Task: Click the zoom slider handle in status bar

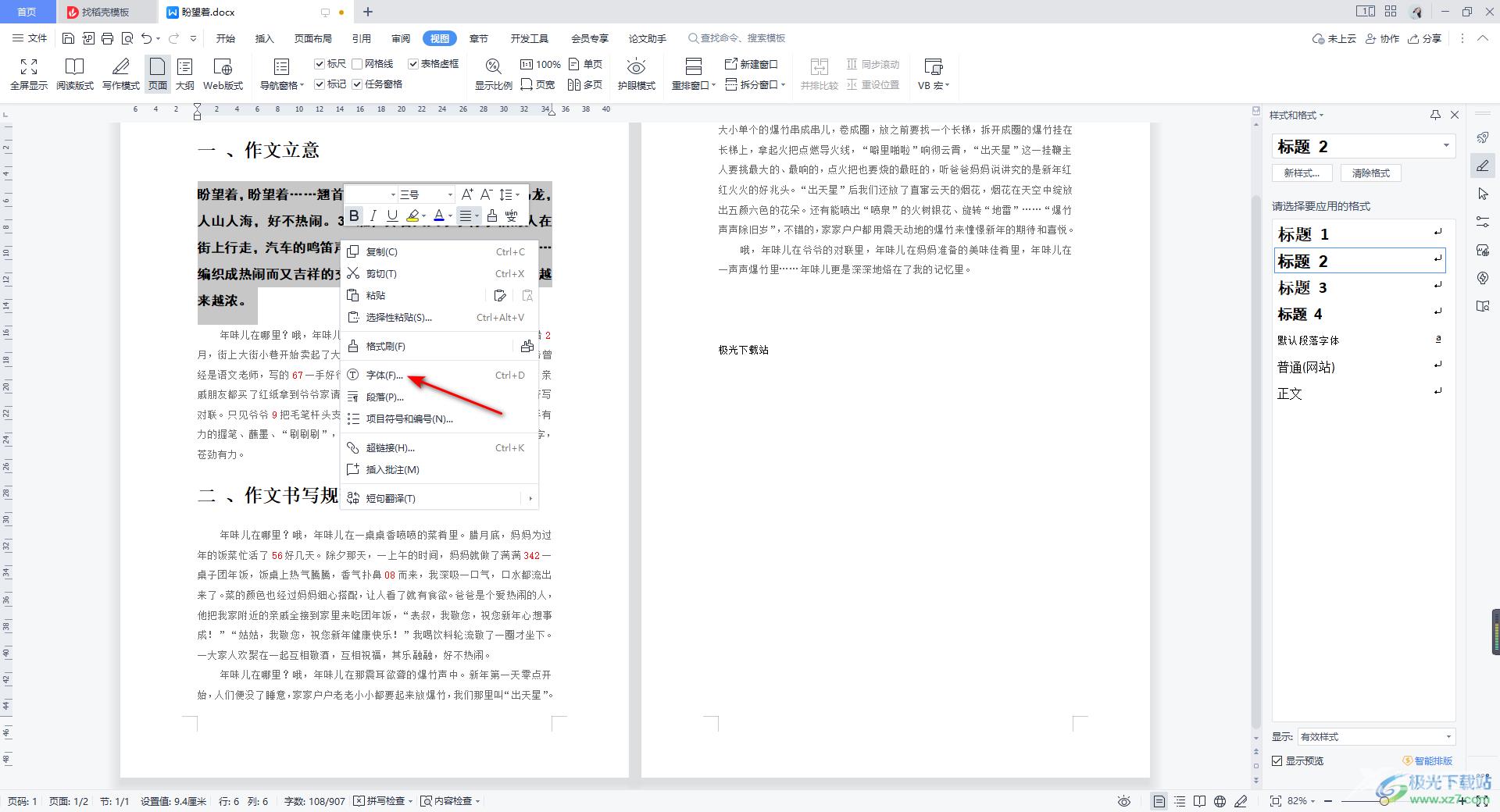Action: [x=1384, y=801]
